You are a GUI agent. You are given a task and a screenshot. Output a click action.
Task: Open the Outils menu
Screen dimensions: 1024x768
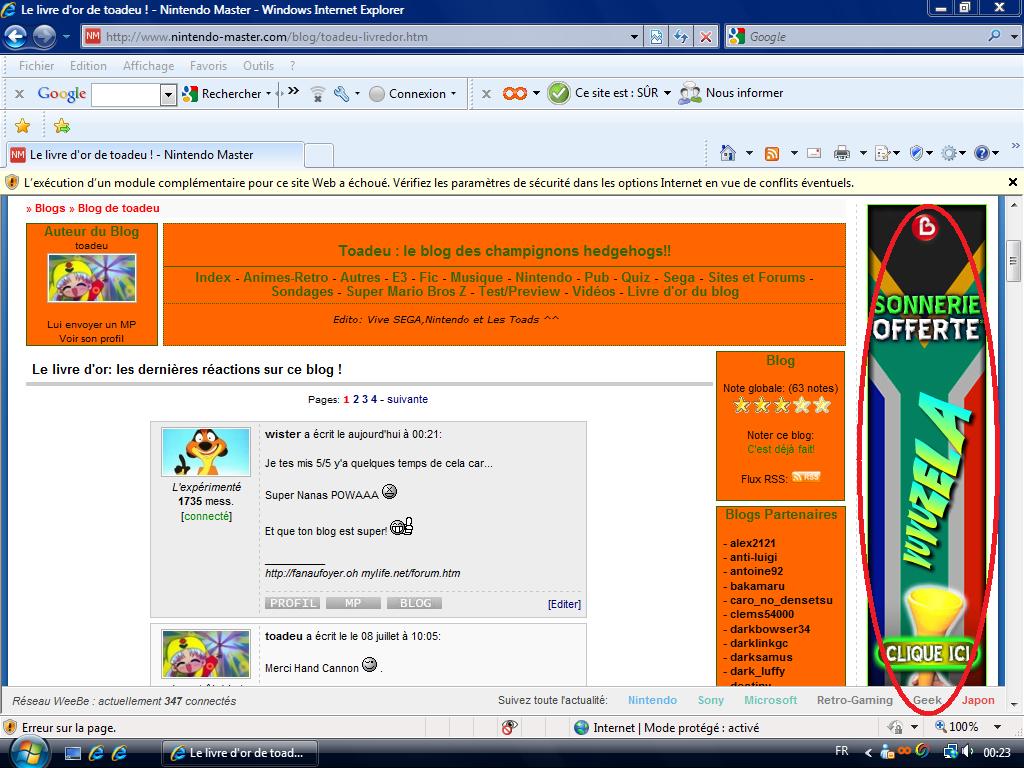pos(258,66)
